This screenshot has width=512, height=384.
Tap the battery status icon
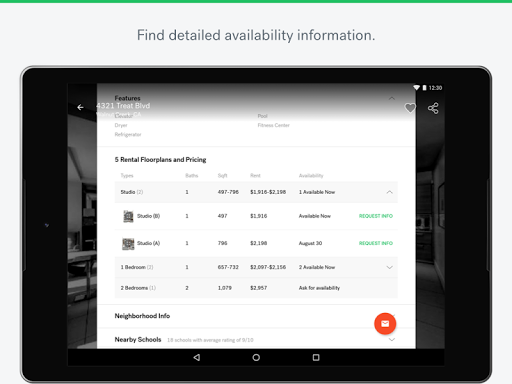[424, 88]
